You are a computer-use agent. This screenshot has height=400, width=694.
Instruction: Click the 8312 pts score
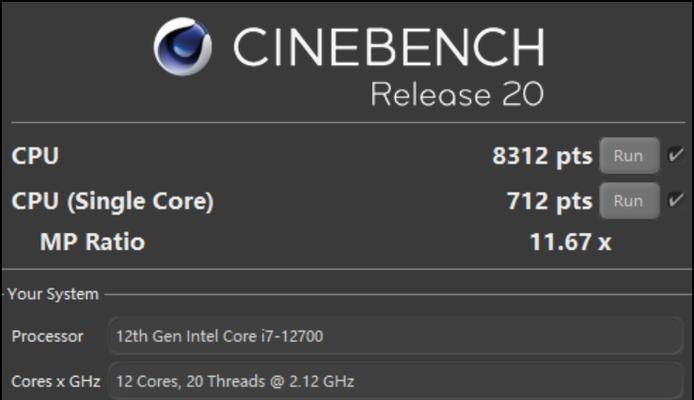point(542,156)
